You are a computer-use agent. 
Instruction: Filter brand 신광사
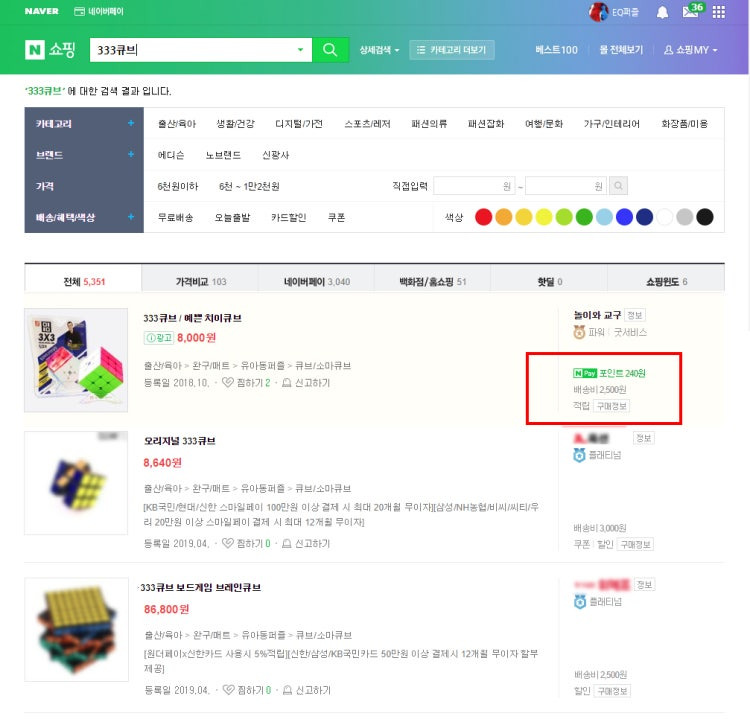click(x=276, y=155)
